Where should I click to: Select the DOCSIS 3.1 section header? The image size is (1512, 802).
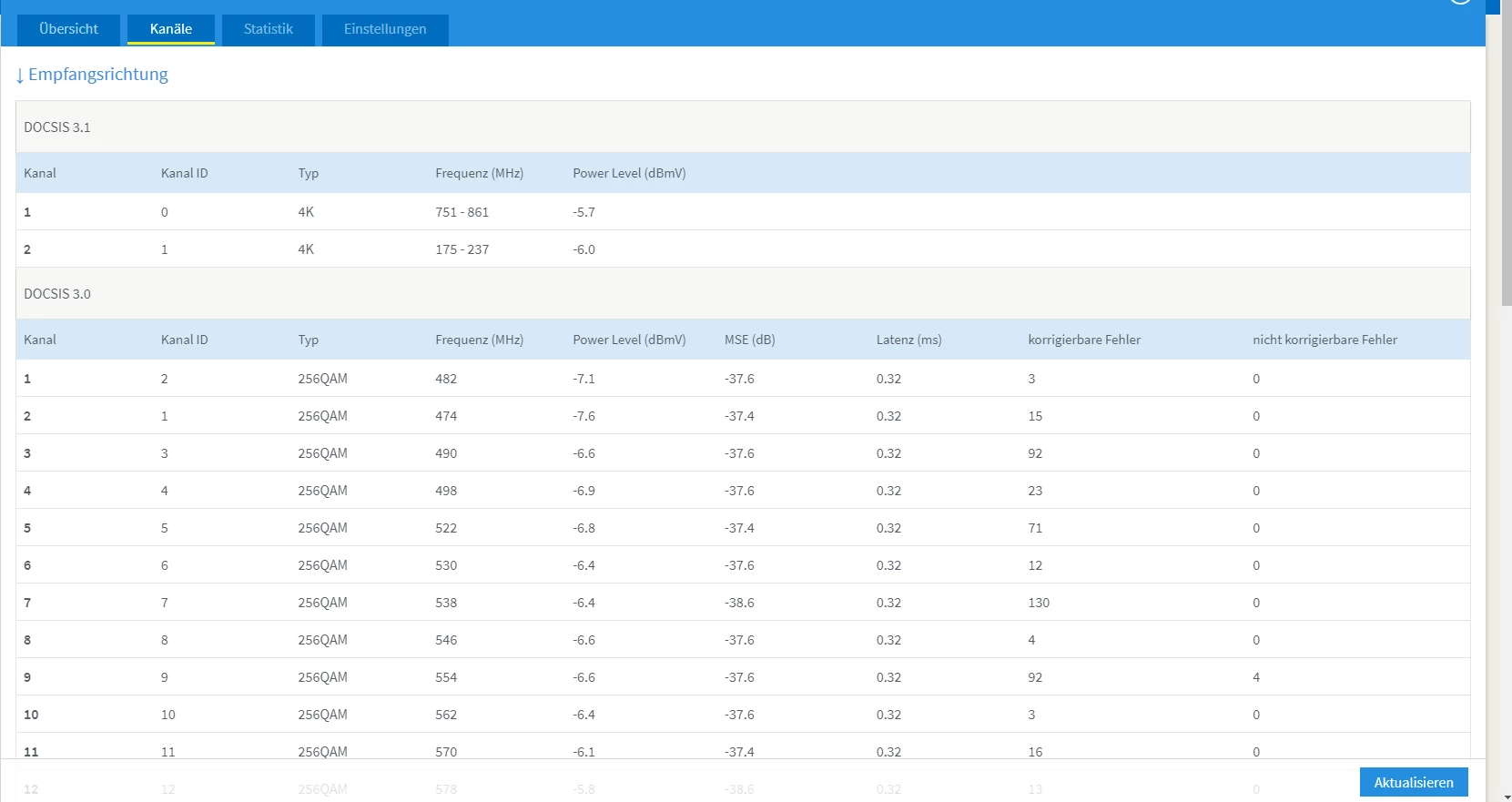(x=57, y=127)
